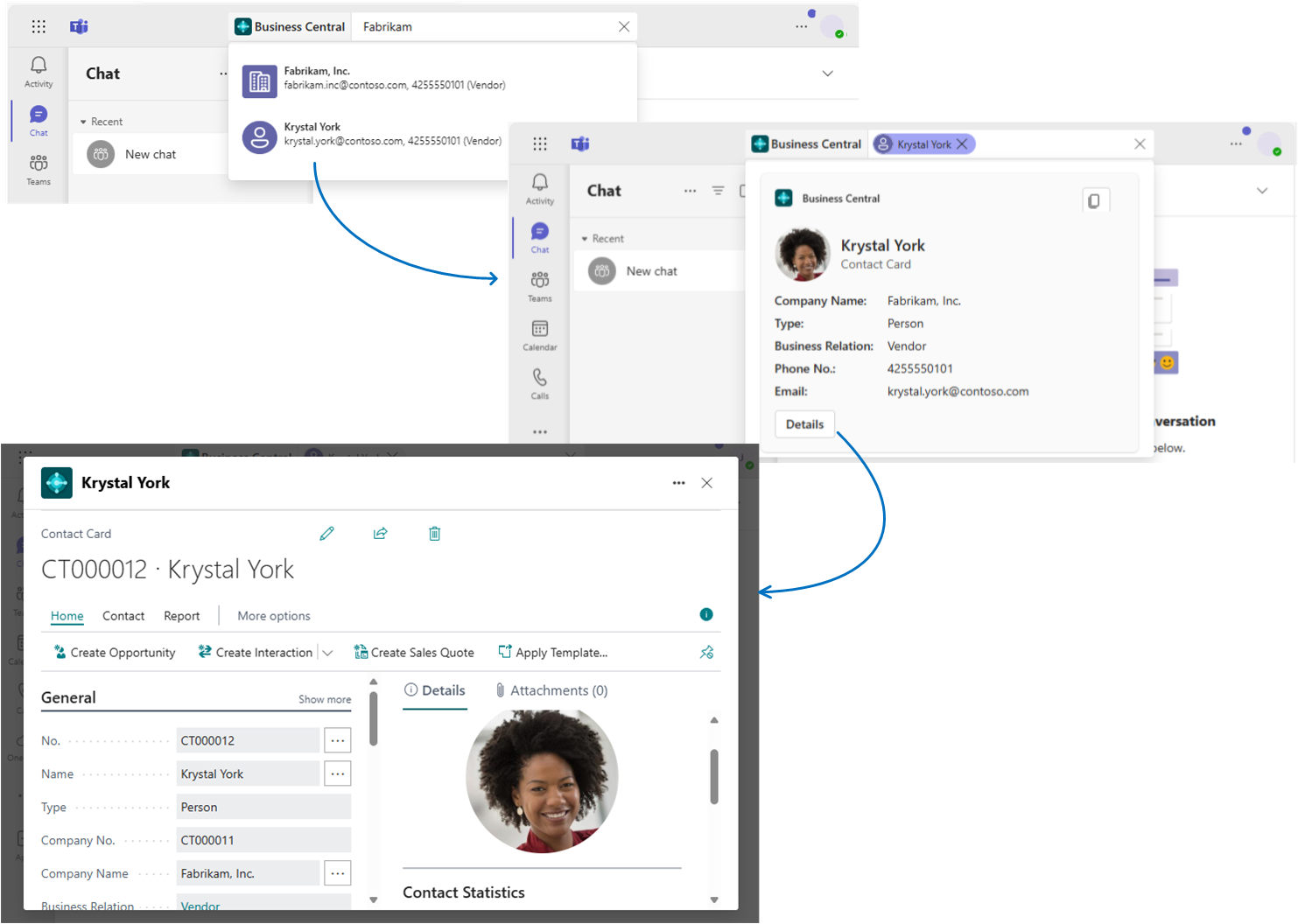Viewport: 1298px width, 924px height.
Task: Expand General section via Show more
Action: click(324, 699)
